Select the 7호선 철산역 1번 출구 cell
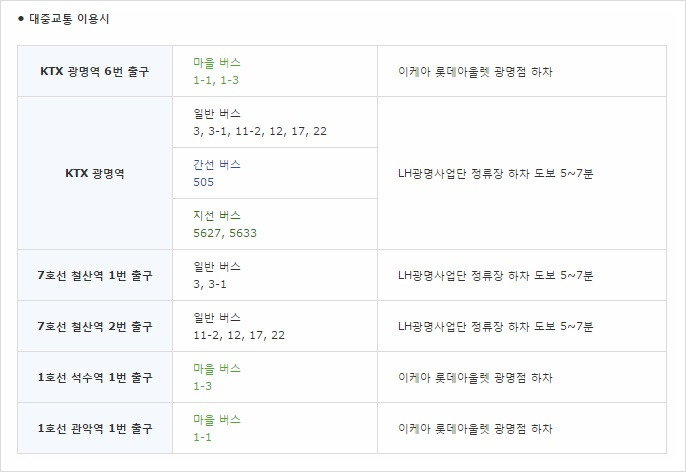Image resolution: width=686 pixels, height=472 pixels. click(x=95, y=275)
